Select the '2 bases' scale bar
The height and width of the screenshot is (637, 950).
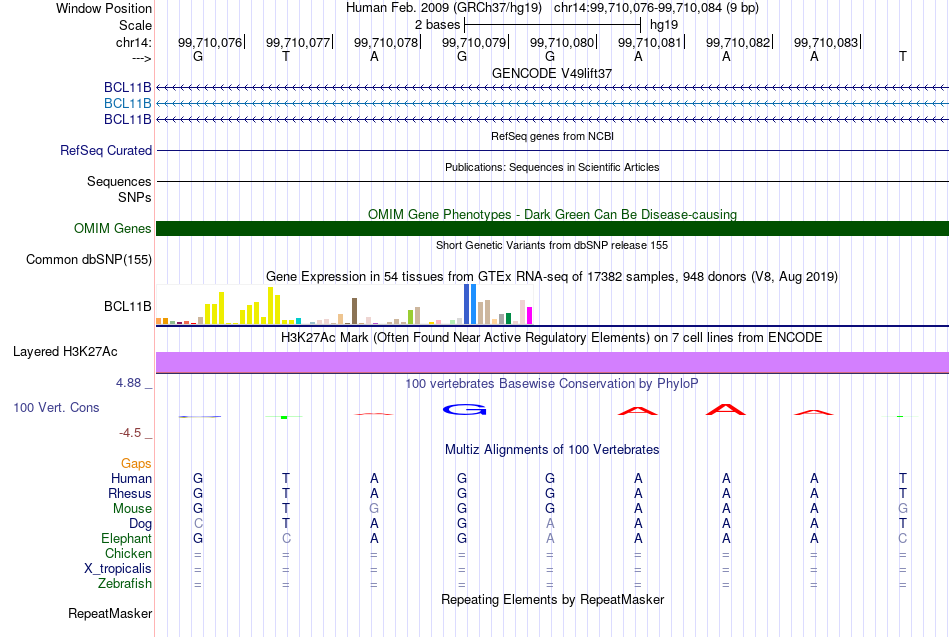point(552,25)
